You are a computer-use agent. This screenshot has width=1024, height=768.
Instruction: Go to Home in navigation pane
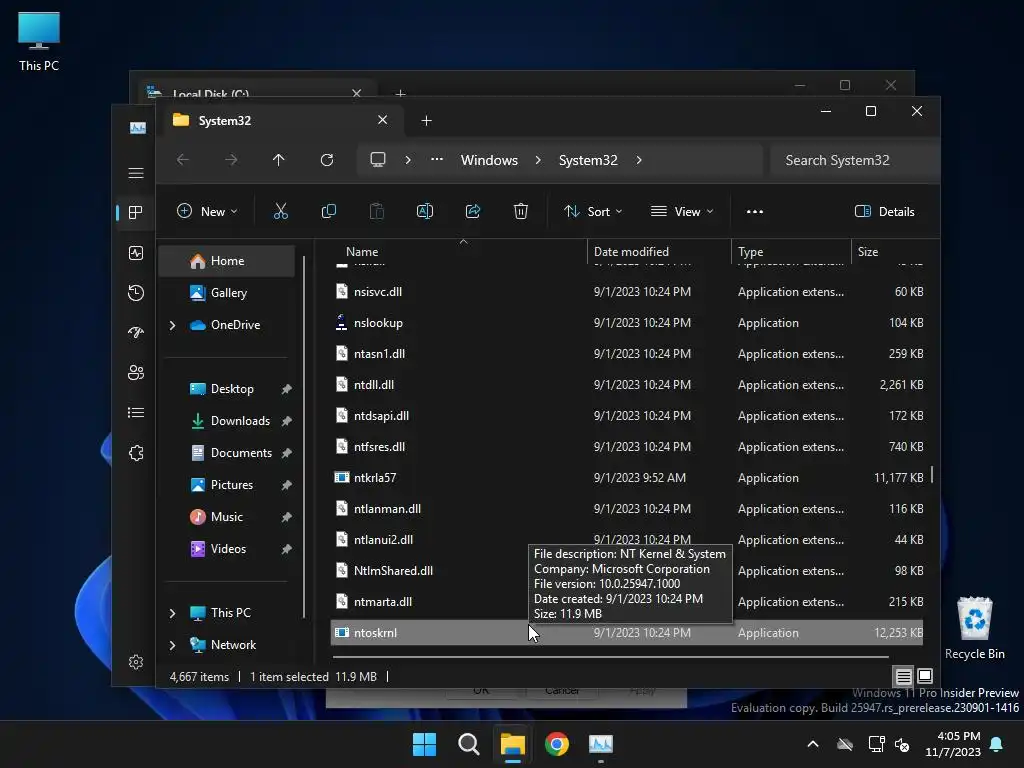click(x=227, y=261)
